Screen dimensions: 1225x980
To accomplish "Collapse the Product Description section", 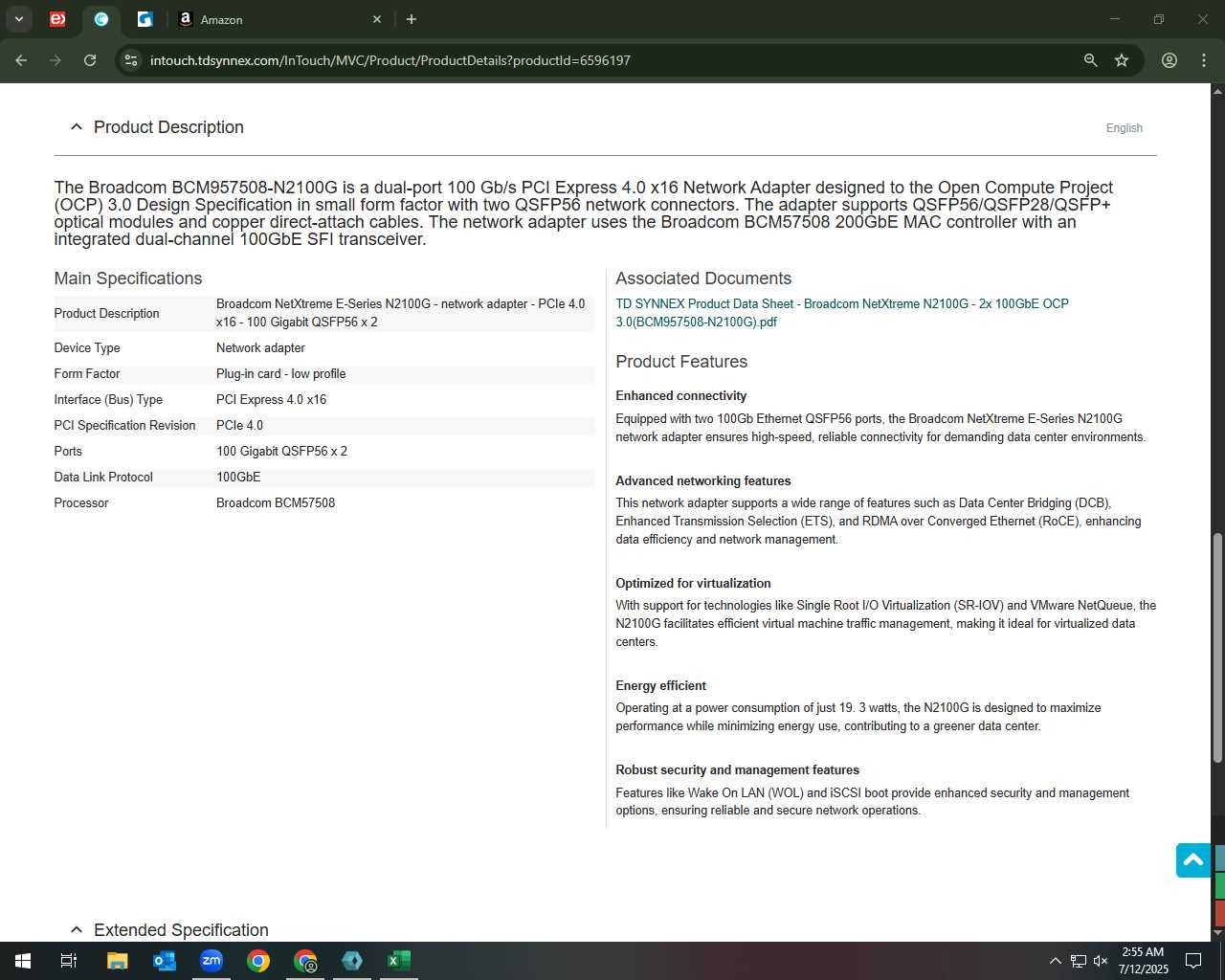I will click(77, 127).
